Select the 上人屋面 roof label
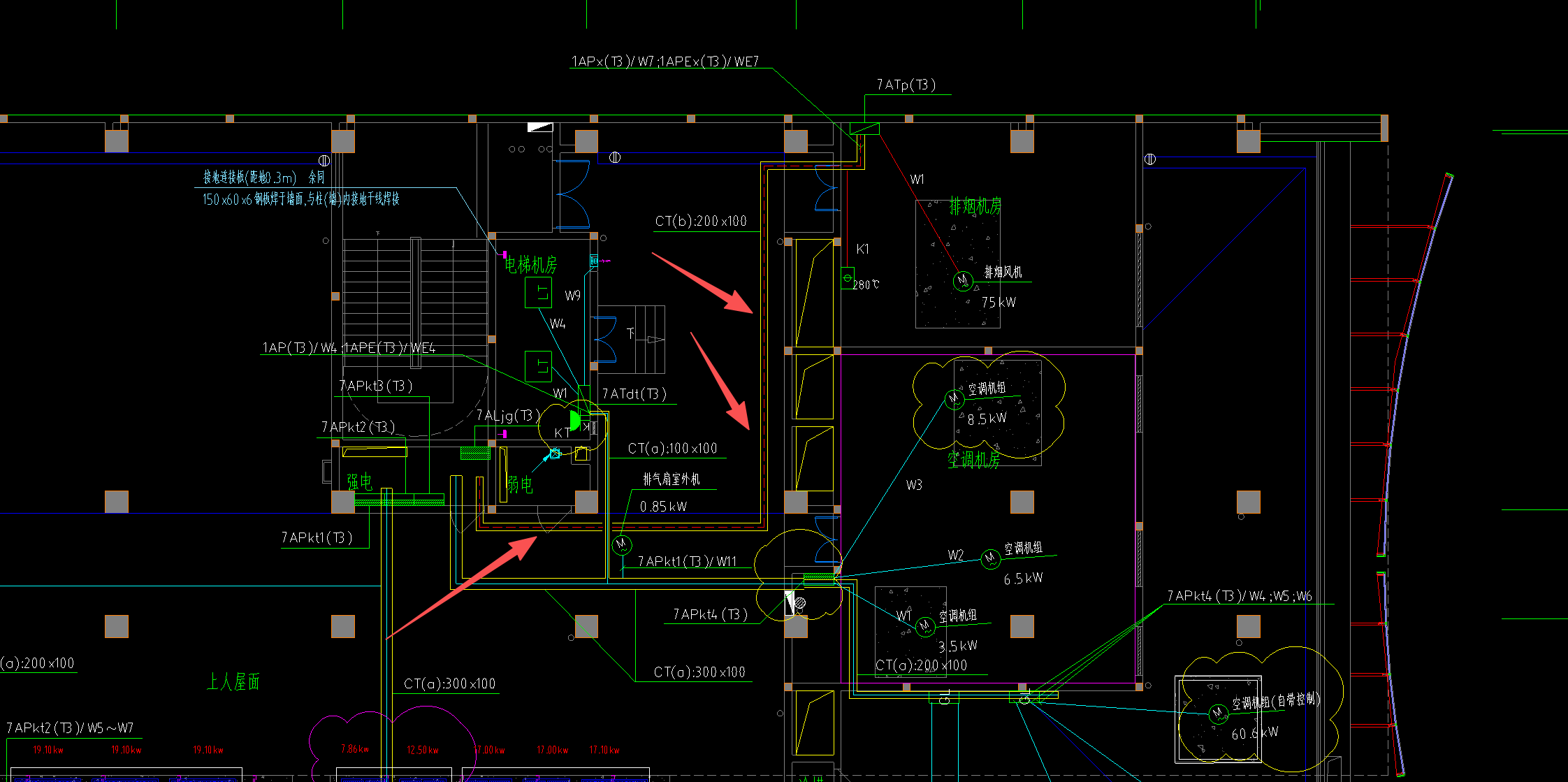Viewport: 1568px width, 782px height. tap(233, 681)
